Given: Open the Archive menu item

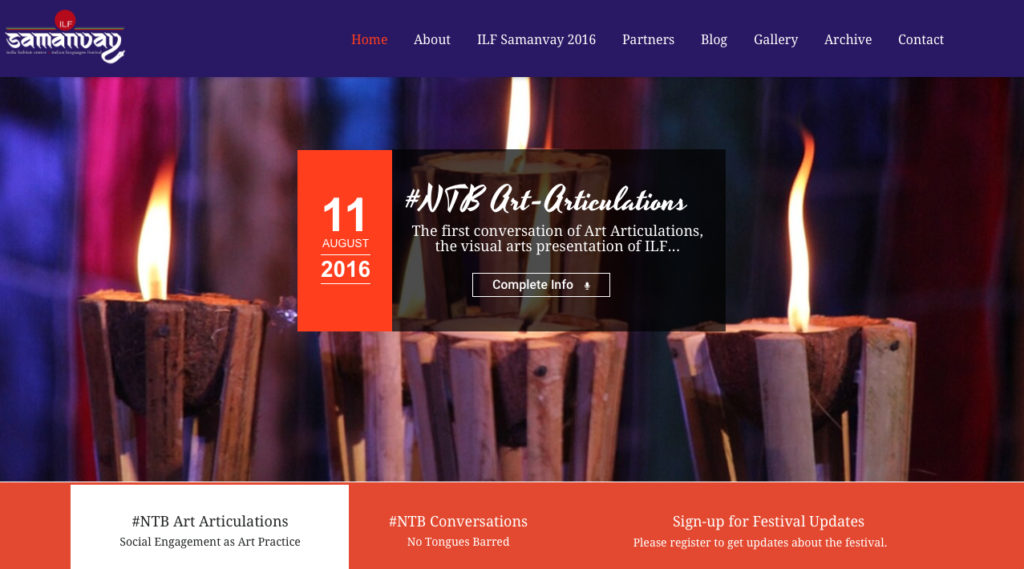Looking at the screenshot, I should point(848,40).
